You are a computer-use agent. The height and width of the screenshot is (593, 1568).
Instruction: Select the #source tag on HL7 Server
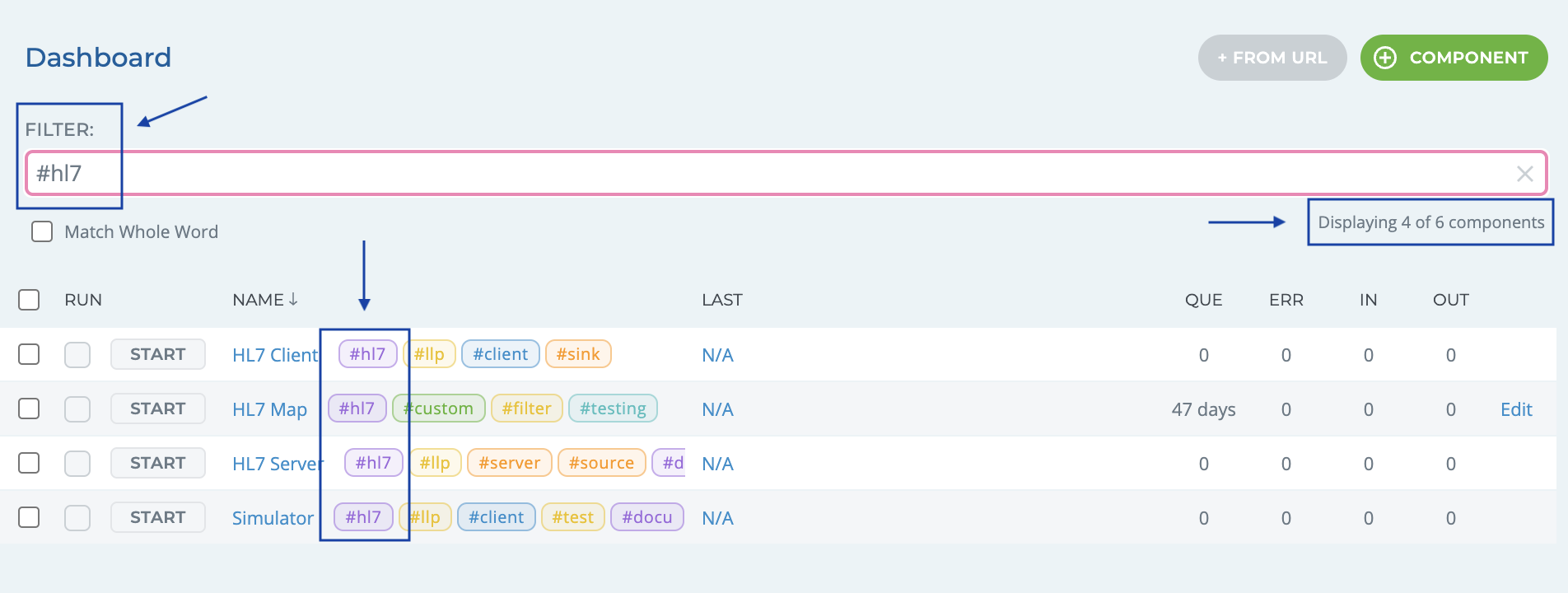(601, 463)
